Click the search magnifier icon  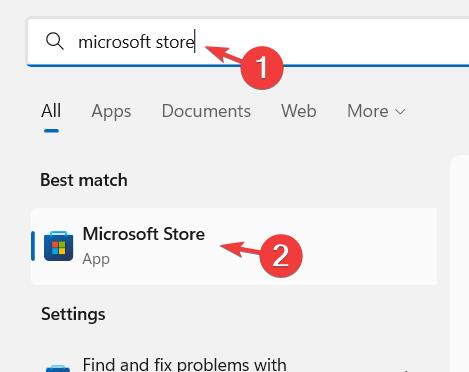coord(55,41)
